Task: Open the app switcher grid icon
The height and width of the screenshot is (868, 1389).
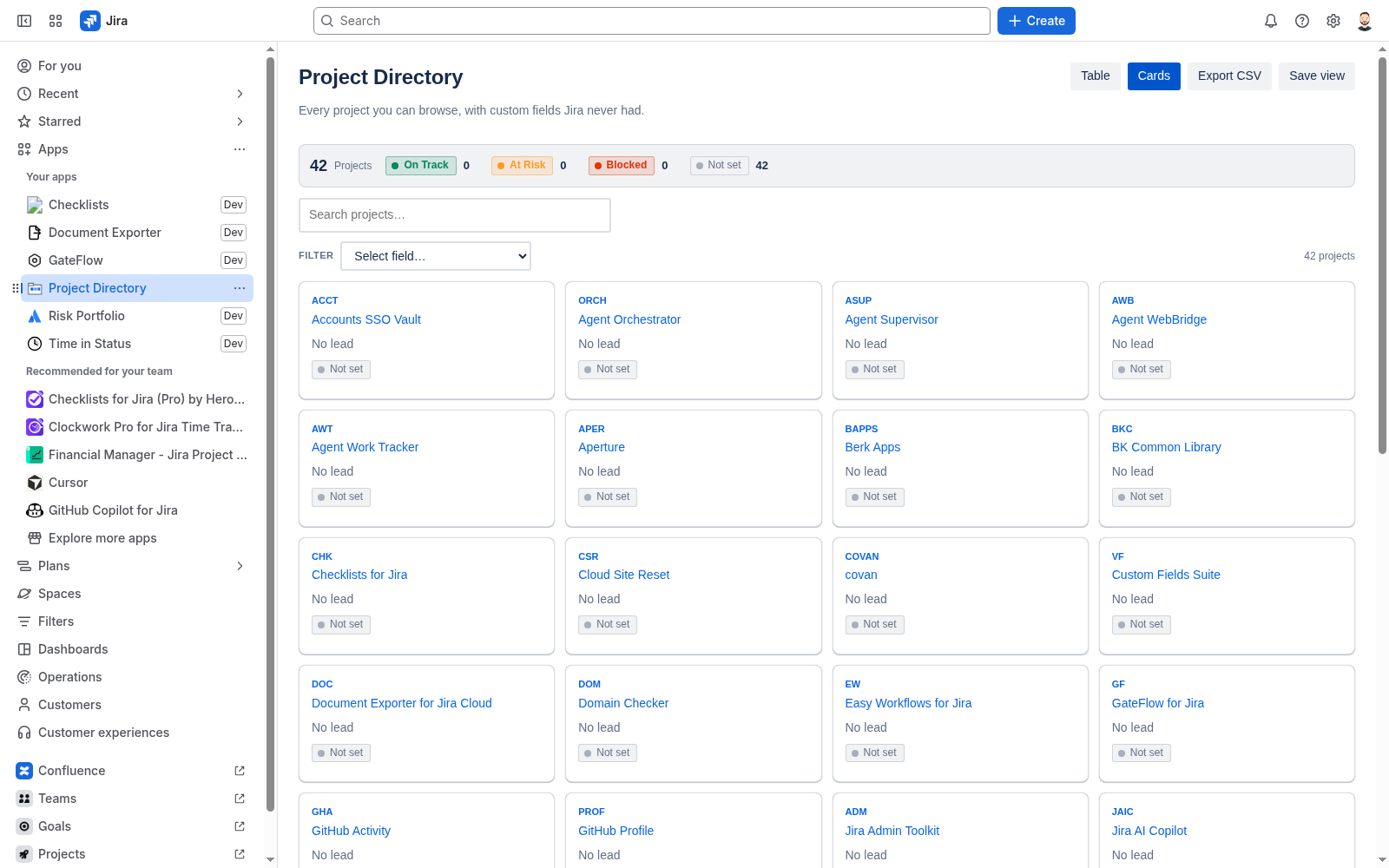Action: 56,21
